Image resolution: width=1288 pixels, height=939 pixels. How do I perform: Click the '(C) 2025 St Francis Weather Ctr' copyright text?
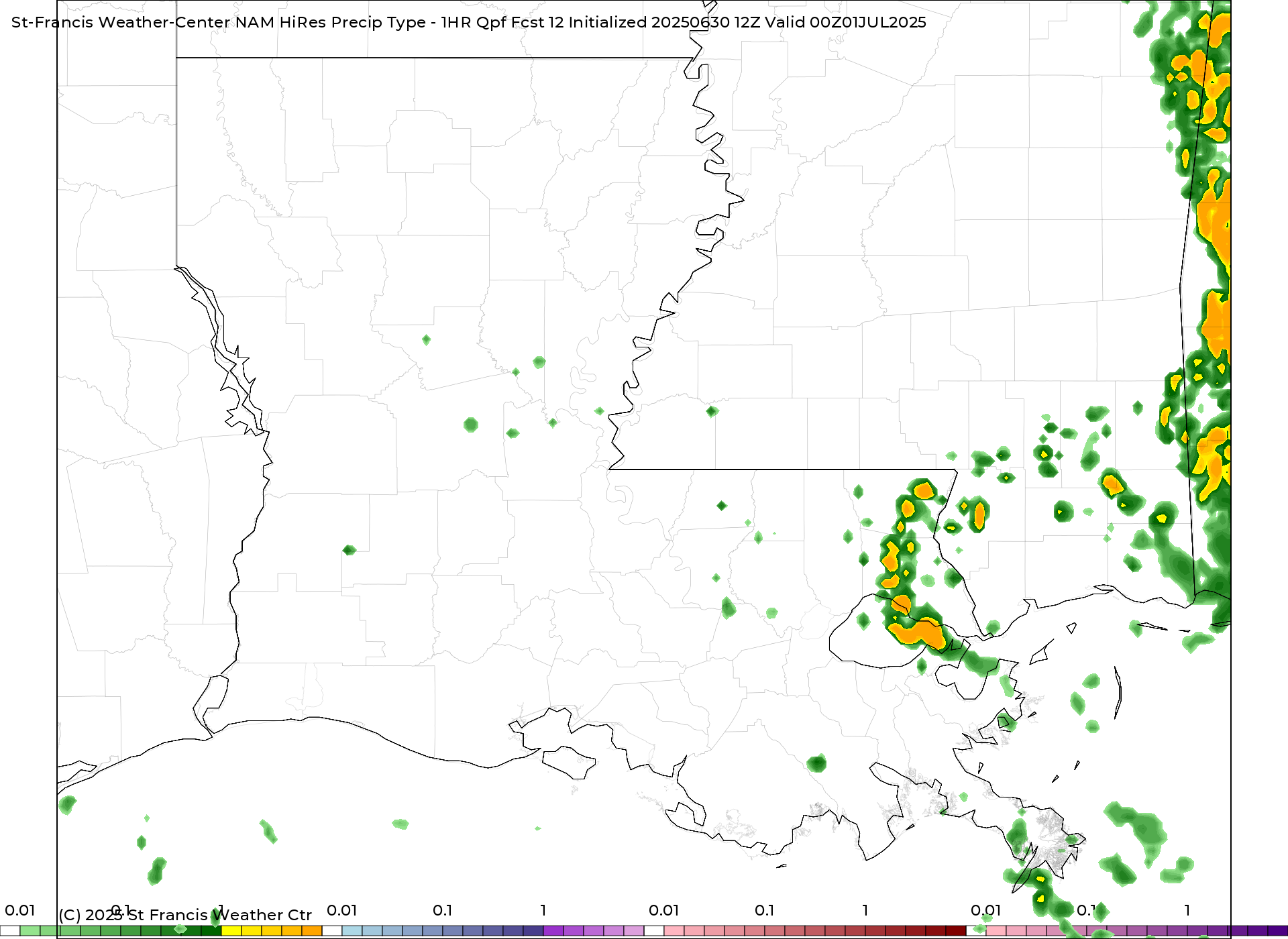click(x=185, y=915)
